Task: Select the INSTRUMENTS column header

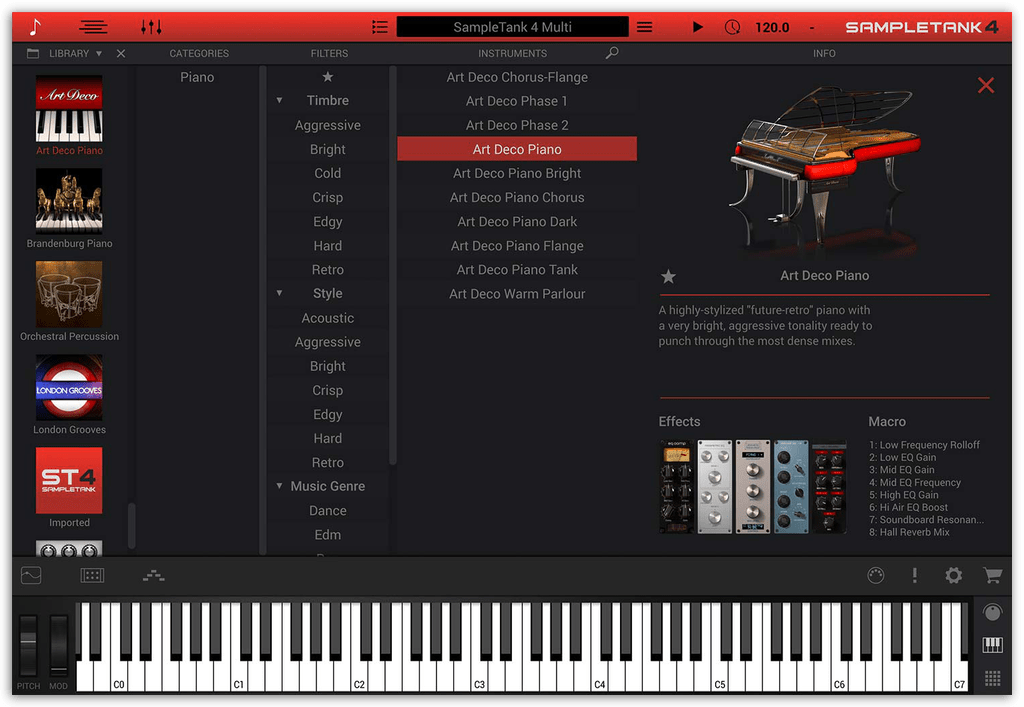Action: pos(513,54)
